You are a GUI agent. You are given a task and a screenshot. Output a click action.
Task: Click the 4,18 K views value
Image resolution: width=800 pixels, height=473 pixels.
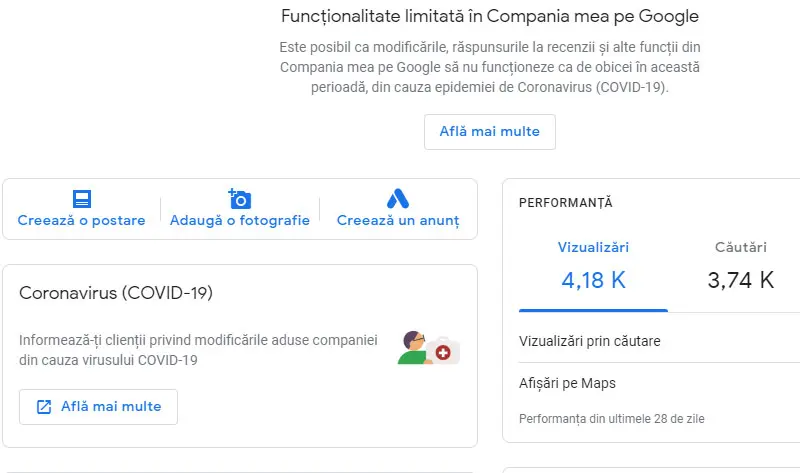pos(593,280)
